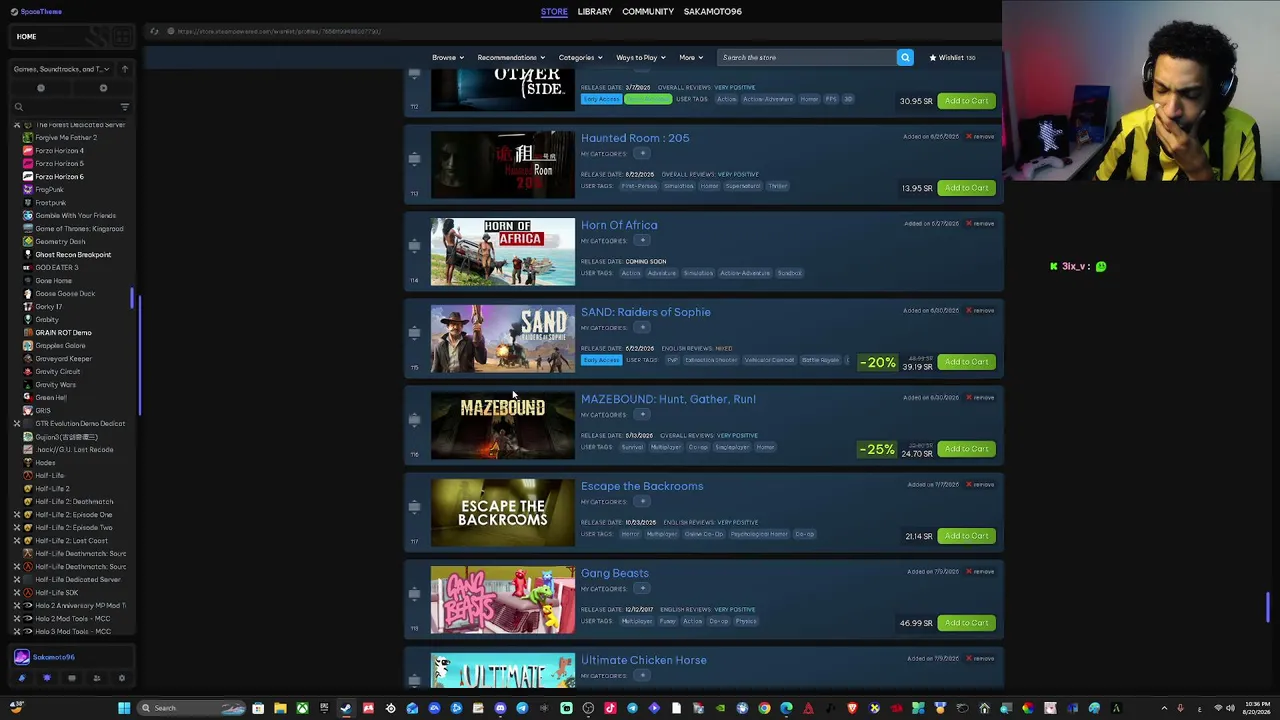Remove Gang Beasts from wishlist
Viewport: 1280px width, 720px height.
pyautogui.click(x=980, y=572)
